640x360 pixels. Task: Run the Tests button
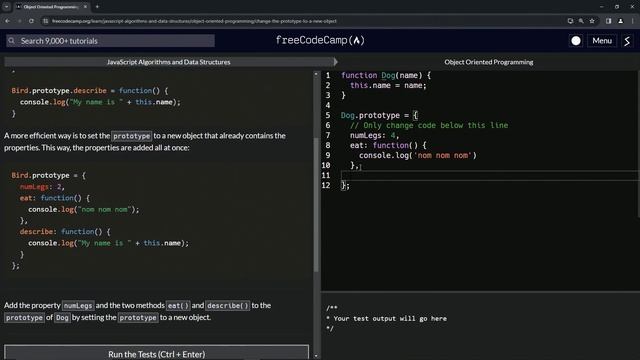[x=156, y=353]
